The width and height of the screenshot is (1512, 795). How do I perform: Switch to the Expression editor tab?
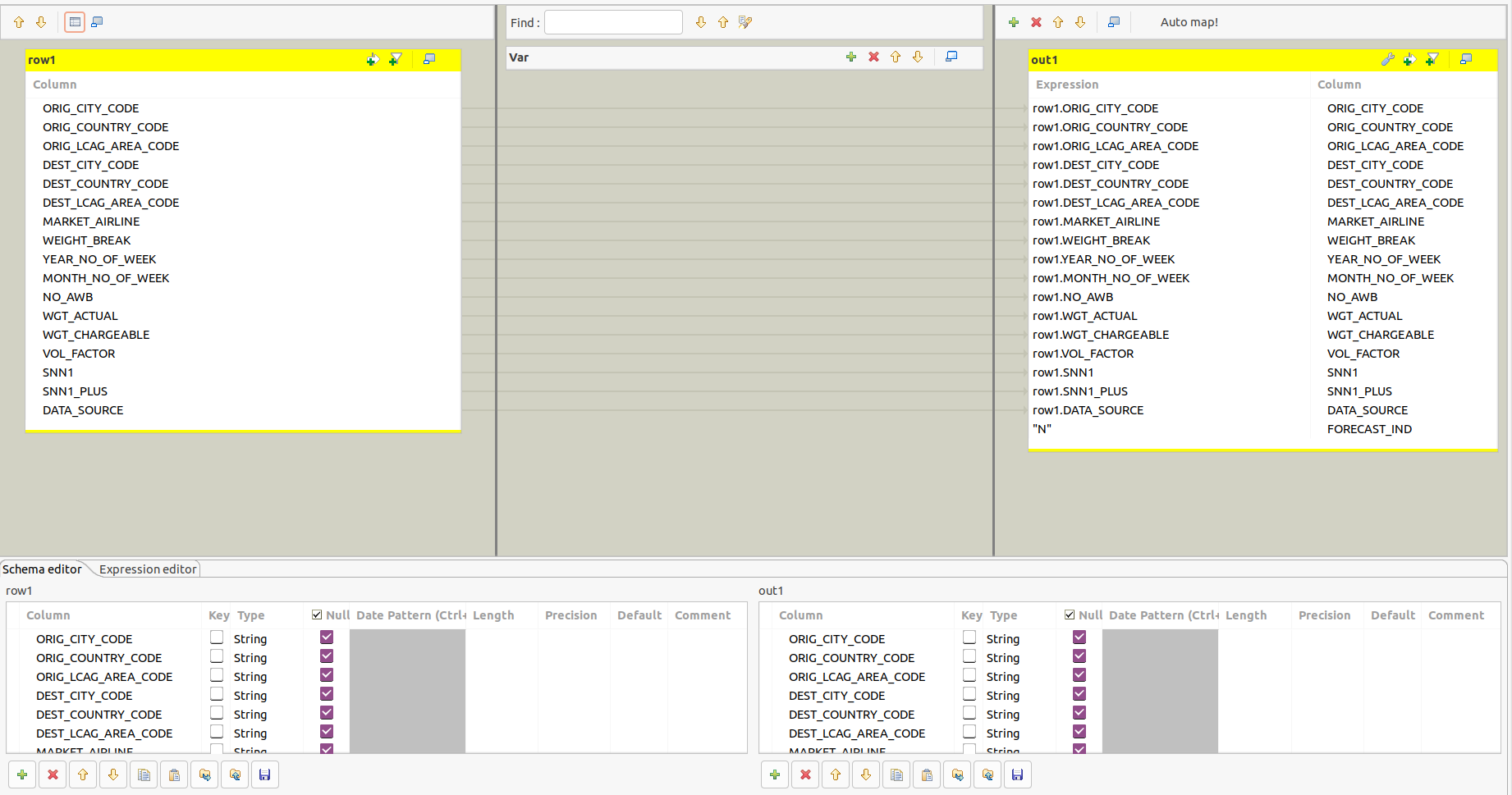[x=148, y=569]
